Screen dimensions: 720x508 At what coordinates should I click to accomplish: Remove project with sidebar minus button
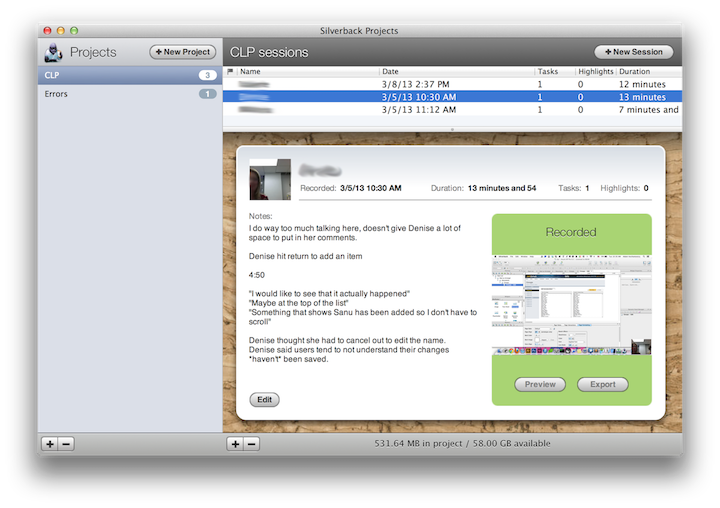66,444
